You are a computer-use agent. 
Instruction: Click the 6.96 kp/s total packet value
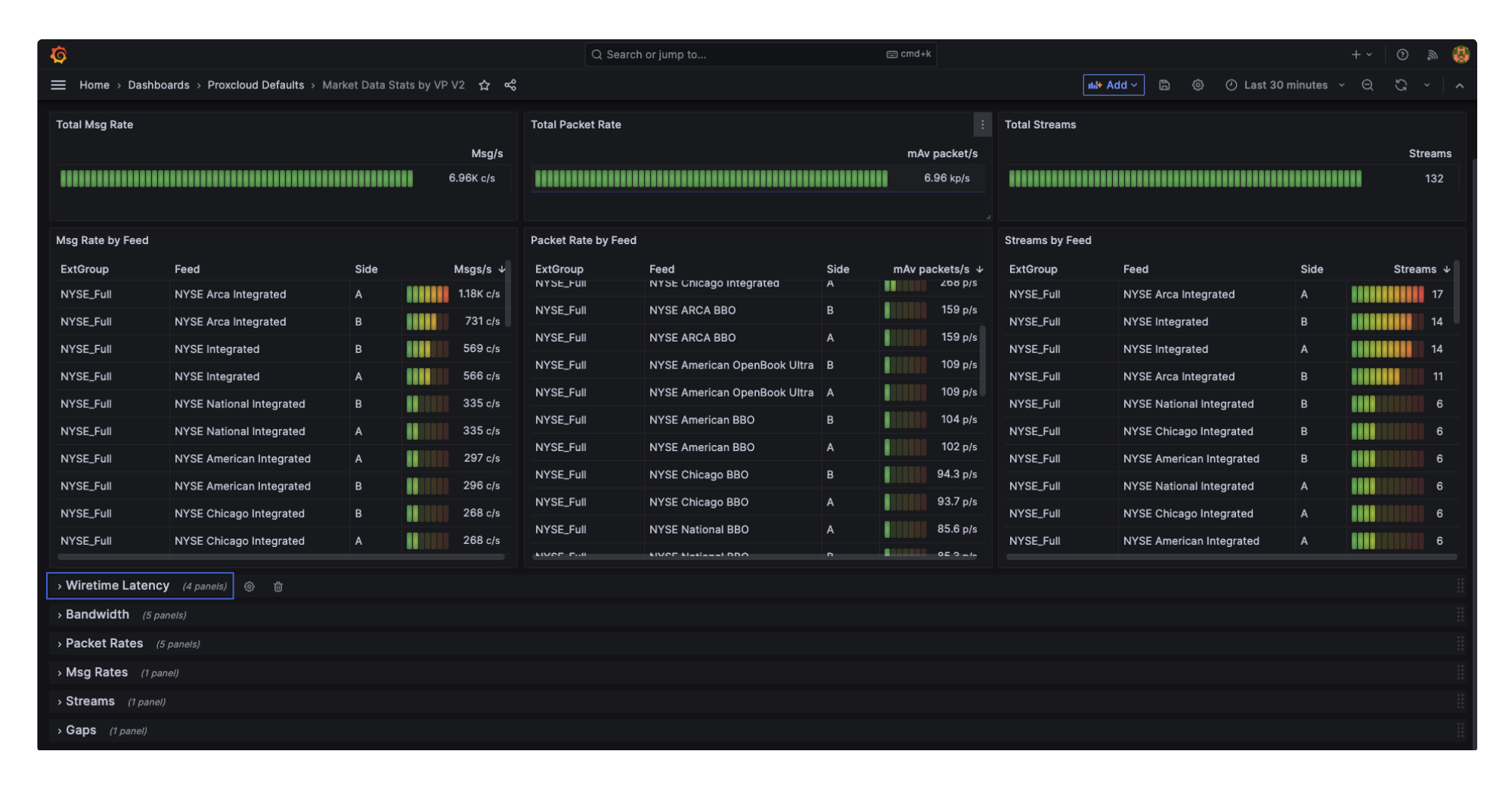947,178
